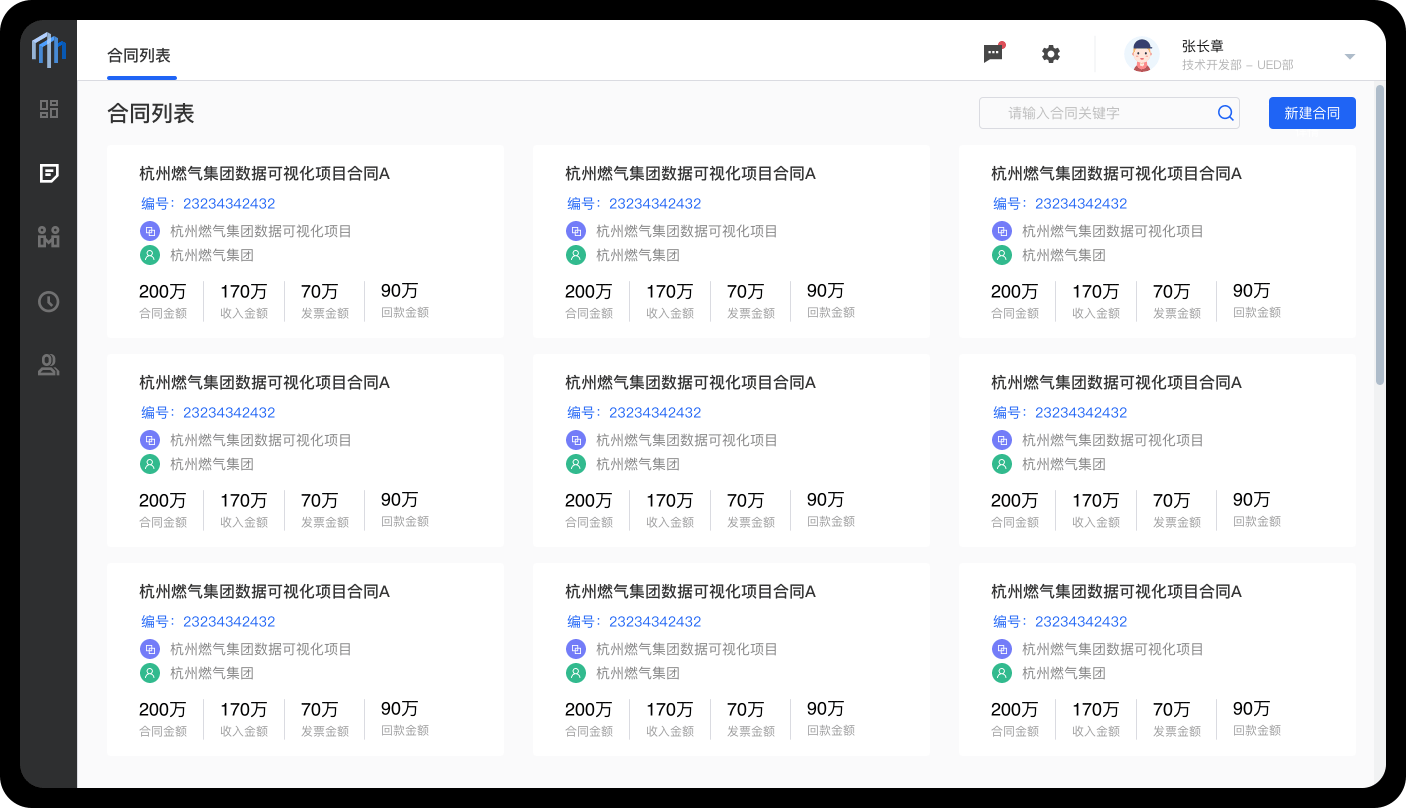Screen dimensions: 1406x808
Task: Click purple project icon in third row, middle card
Action: [576, 649]
